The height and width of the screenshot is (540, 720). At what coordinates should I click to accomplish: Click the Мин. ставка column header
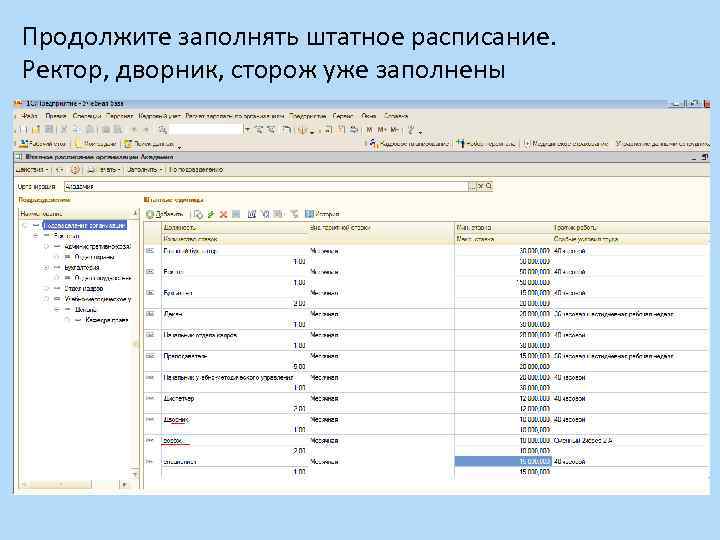click(503, 228)
